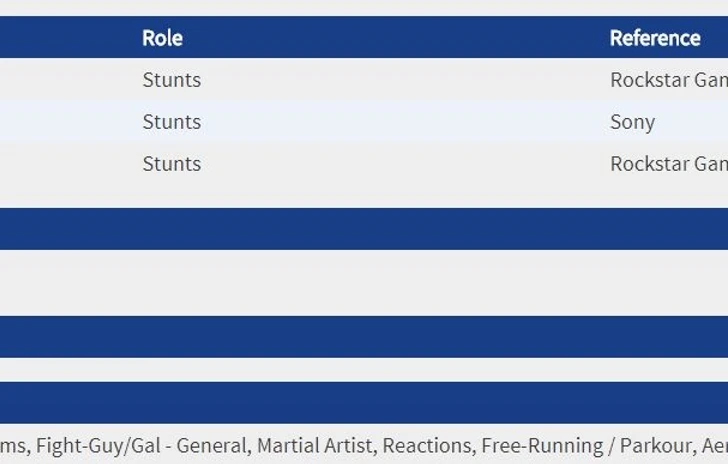The width and height of the screenshot is (728, 464).
Task: Click the empty gray area between the first two blue bars
Action: [364, 283]
